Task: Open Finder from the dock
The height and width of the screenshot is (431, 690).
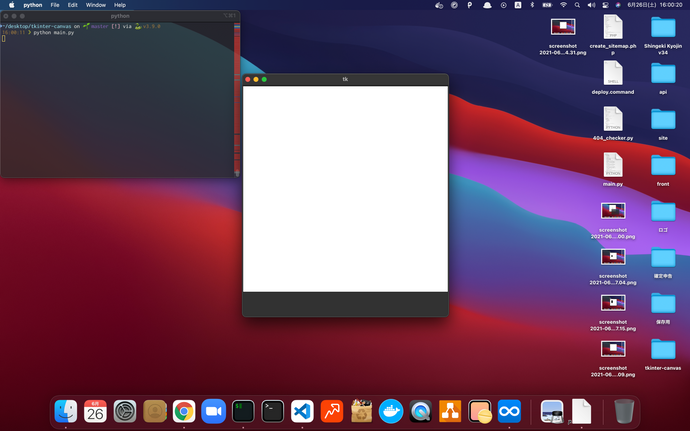Action: point(66,411)
